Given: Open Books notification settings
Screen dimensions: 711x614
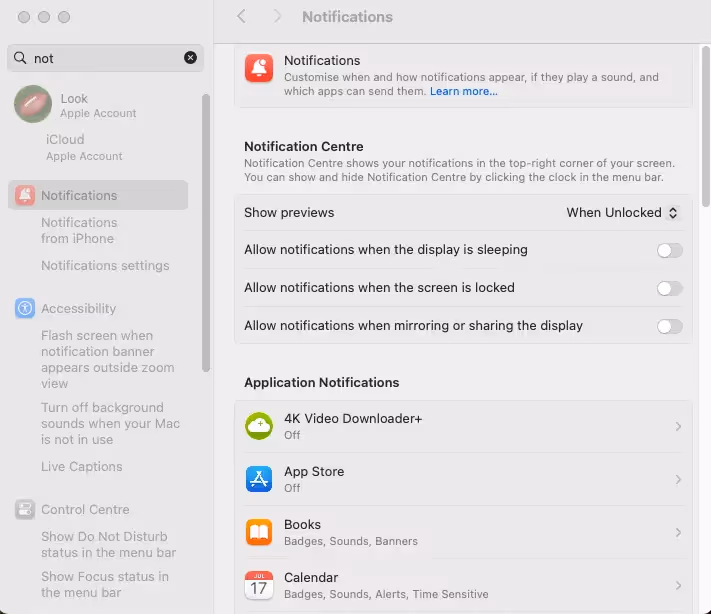Looking at the screenshot, I should 463,532.
